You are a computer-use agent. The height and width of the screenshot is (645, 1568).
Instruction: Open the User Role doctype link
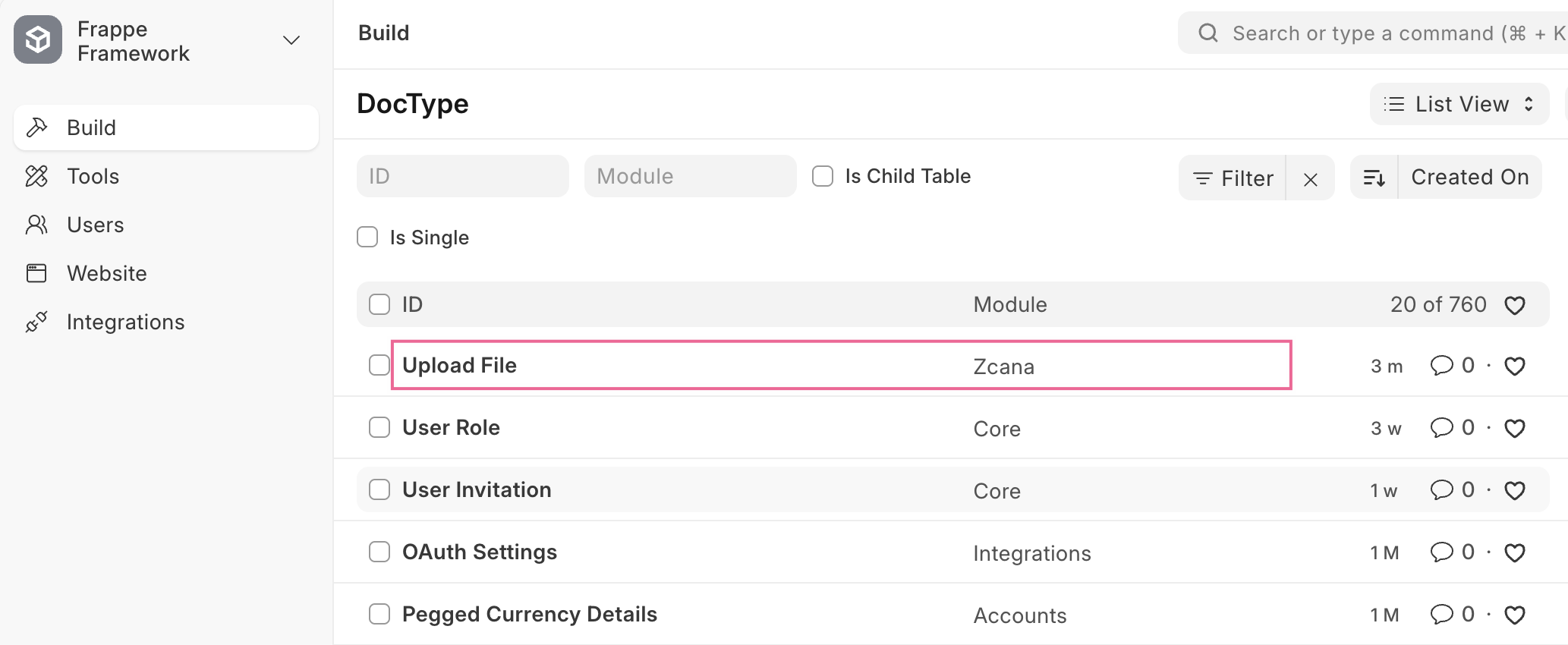[451, 428]
